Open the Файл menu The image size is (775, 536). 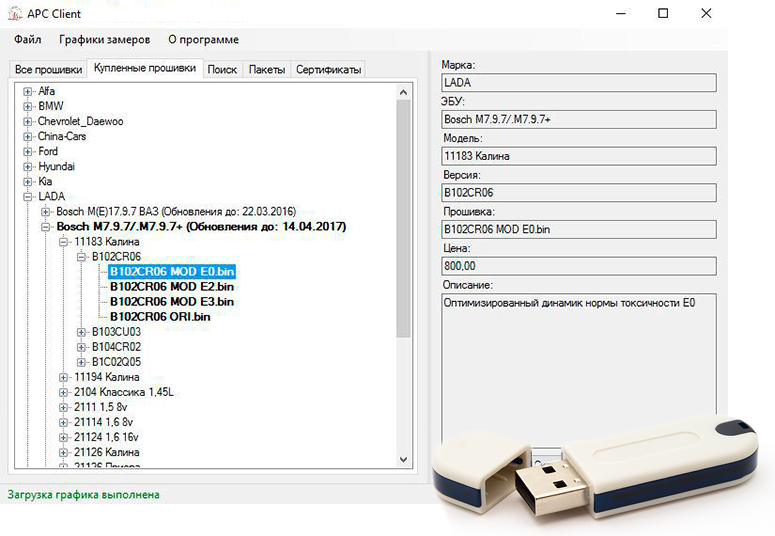(28, 40)
